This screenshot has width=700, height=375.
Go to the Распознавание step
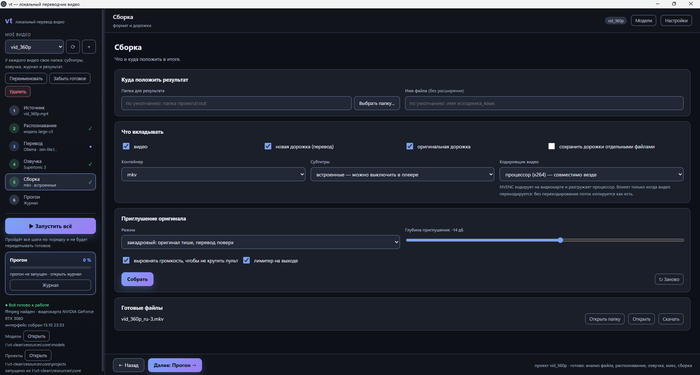tap(50, 128)
